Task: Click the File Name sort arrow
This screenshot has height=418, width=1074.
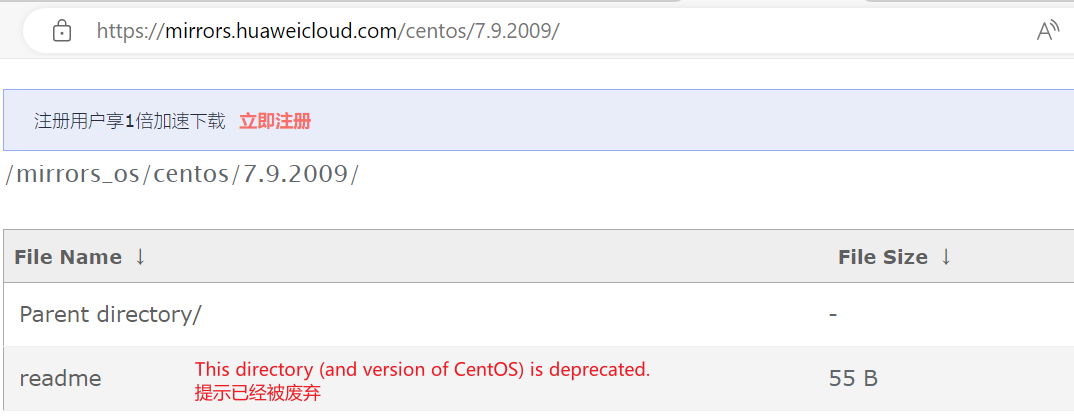Action: (x=140, y=257)
